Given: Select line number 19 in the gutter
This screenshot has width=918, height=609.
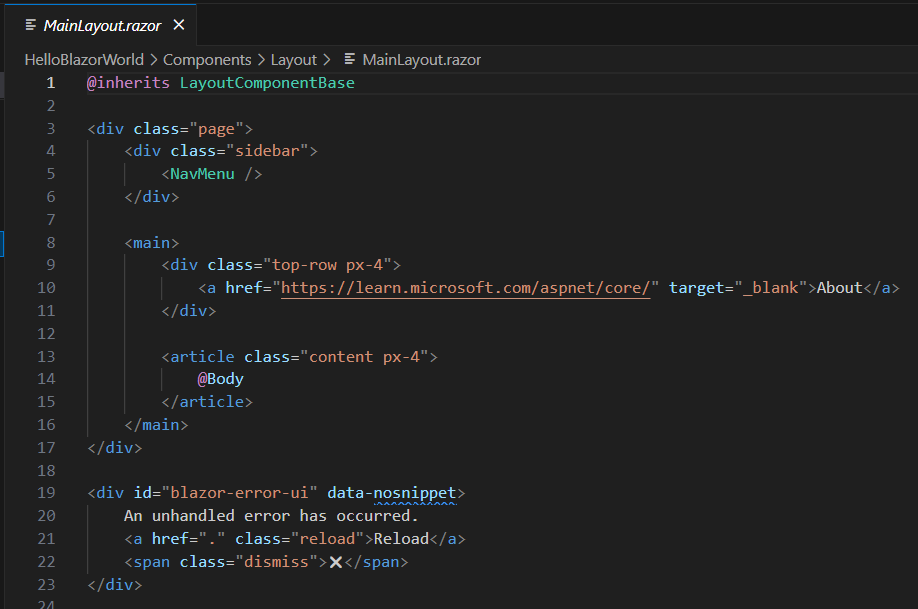Looking at the screenshot, I should pos(46,492).
